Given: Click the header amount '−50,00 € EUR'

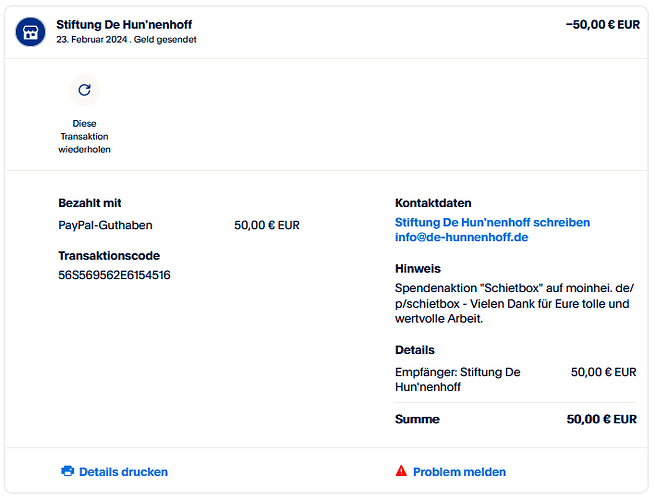Looking at the screenshot, I should click(x=602, y=25).
